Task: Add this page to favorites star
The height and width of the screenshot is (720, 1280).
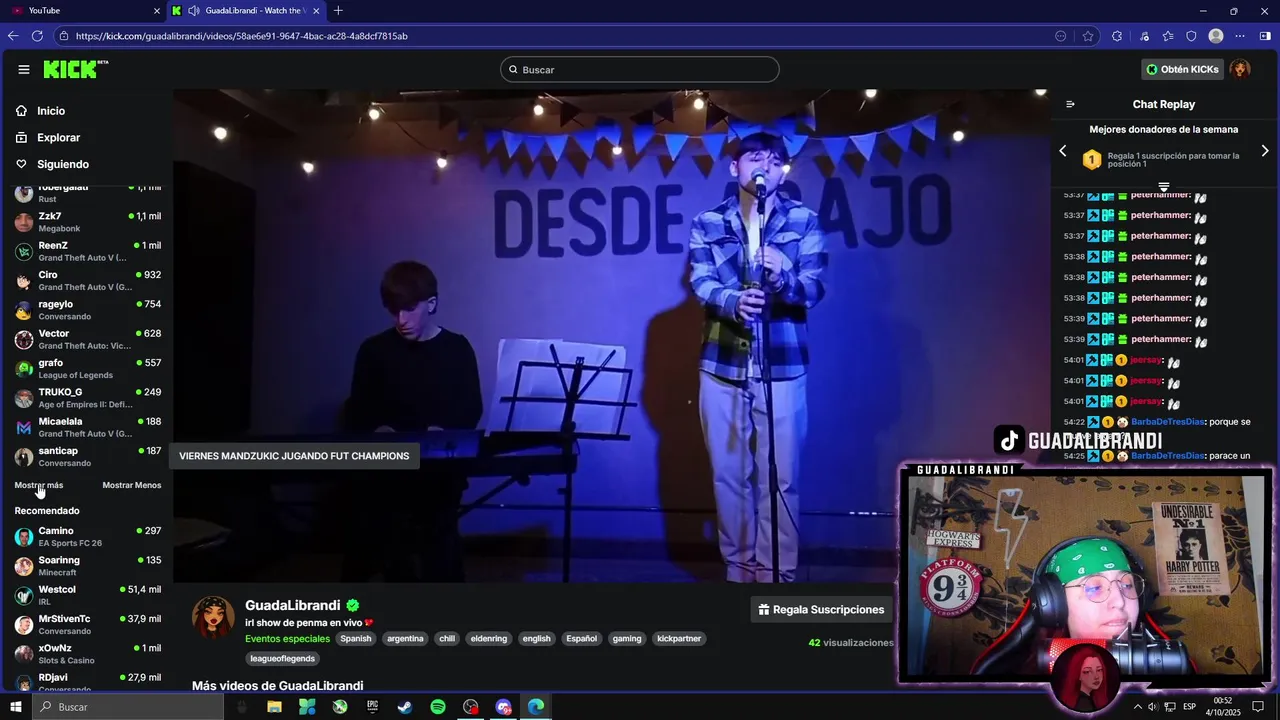Action: [x=1088, y=36]
